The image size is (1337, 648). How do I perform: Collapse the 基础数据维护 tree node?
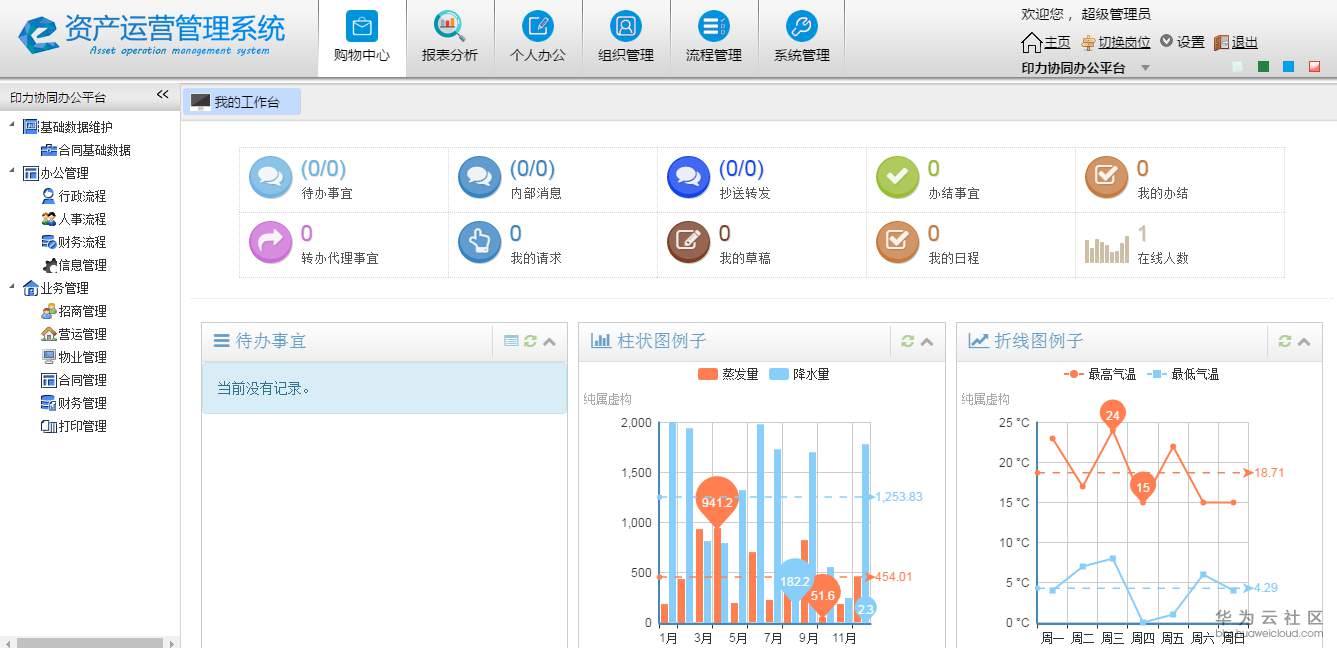(x=12, y=125)
